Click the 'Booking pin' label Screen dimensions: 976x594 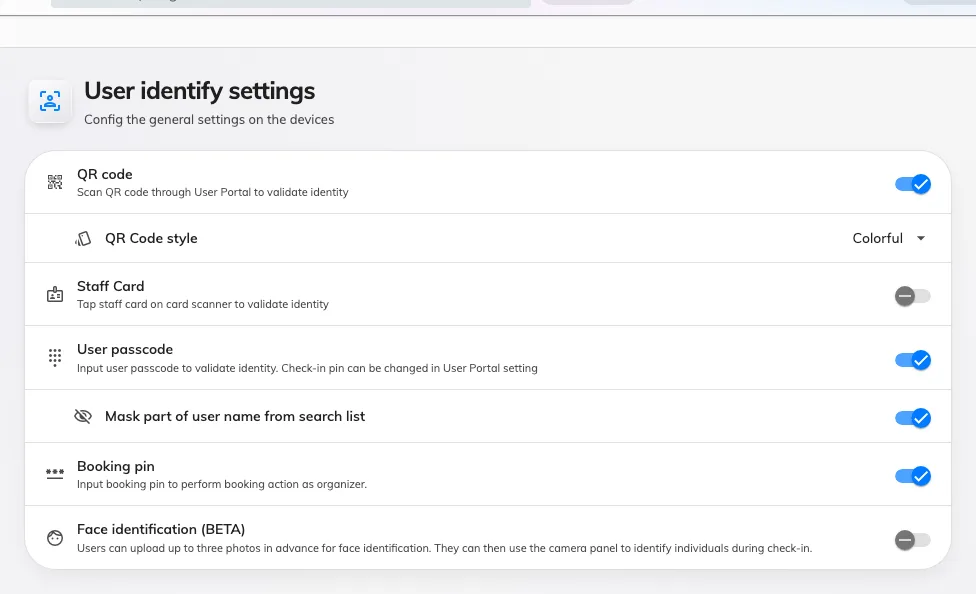116,466
